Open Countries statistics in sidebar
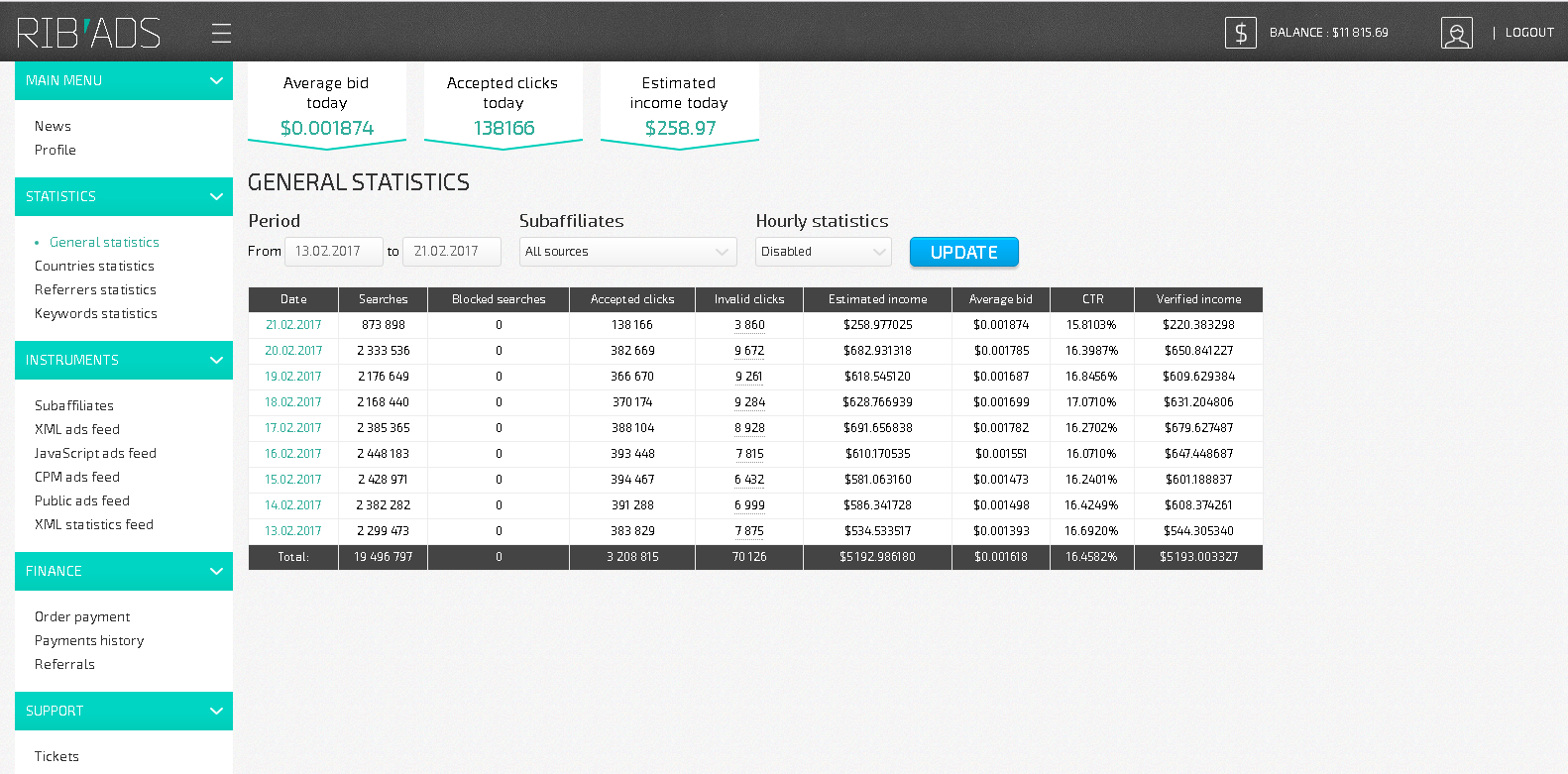The width and height of the screenshot is (1568, 774). pos(94,267)
